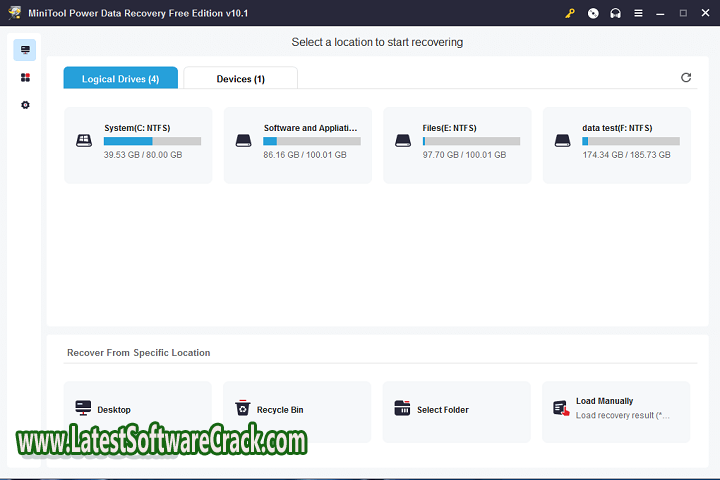Switch to the Devices tab
The image size is (720, 480).
(240, 79)
